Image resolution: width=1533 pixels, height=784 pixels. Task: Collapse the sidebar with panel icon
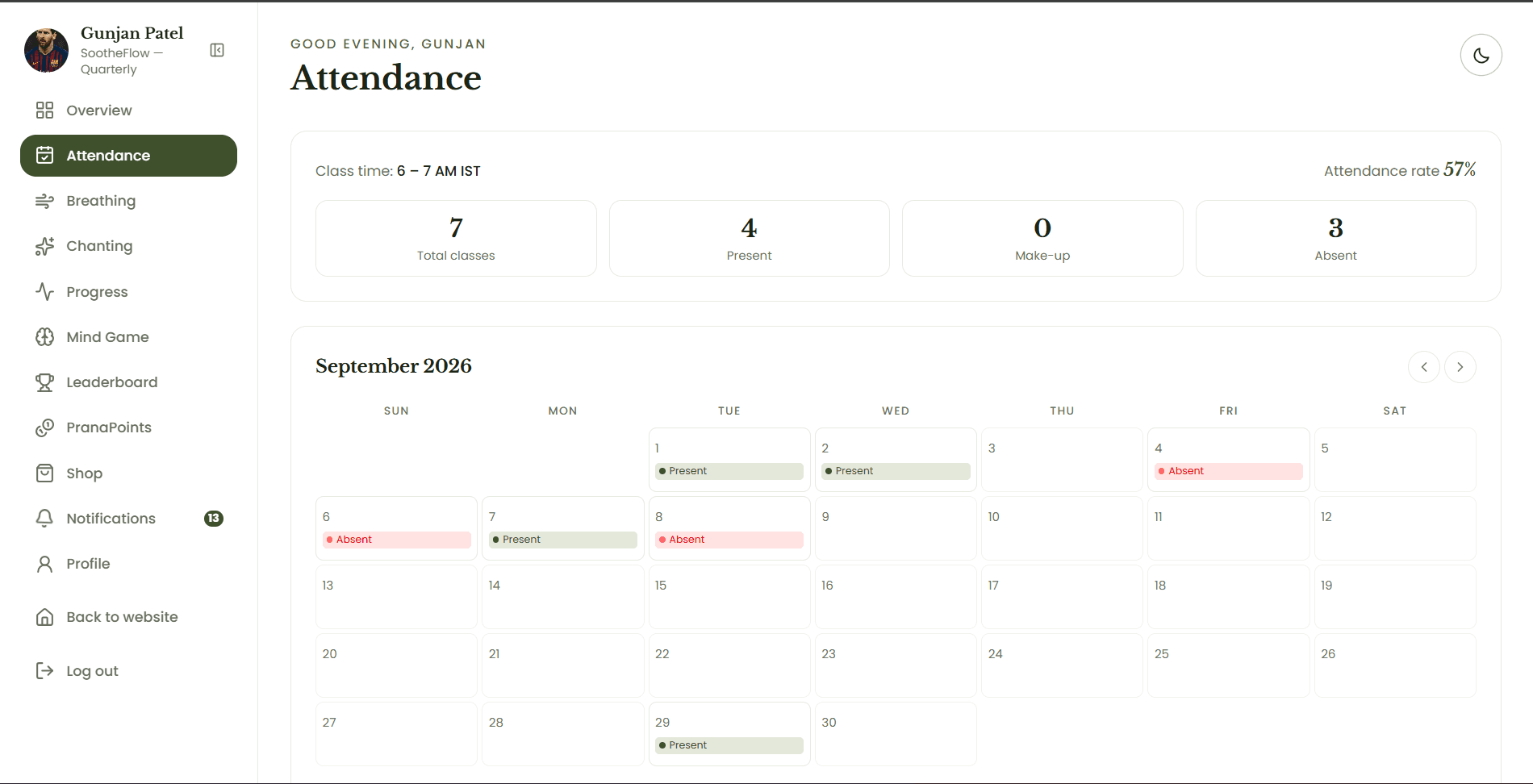pyautogui.click(x=217, y=50)
